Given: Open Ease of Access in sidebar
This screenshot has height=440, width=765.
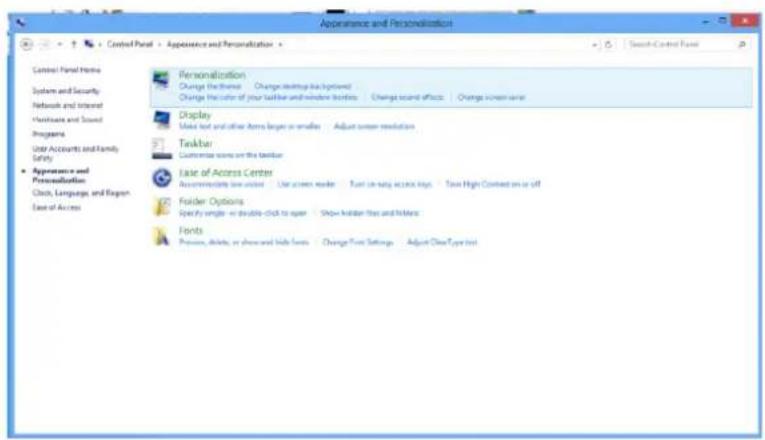Looking at the screenshot, I should click(x=57, y=208).
